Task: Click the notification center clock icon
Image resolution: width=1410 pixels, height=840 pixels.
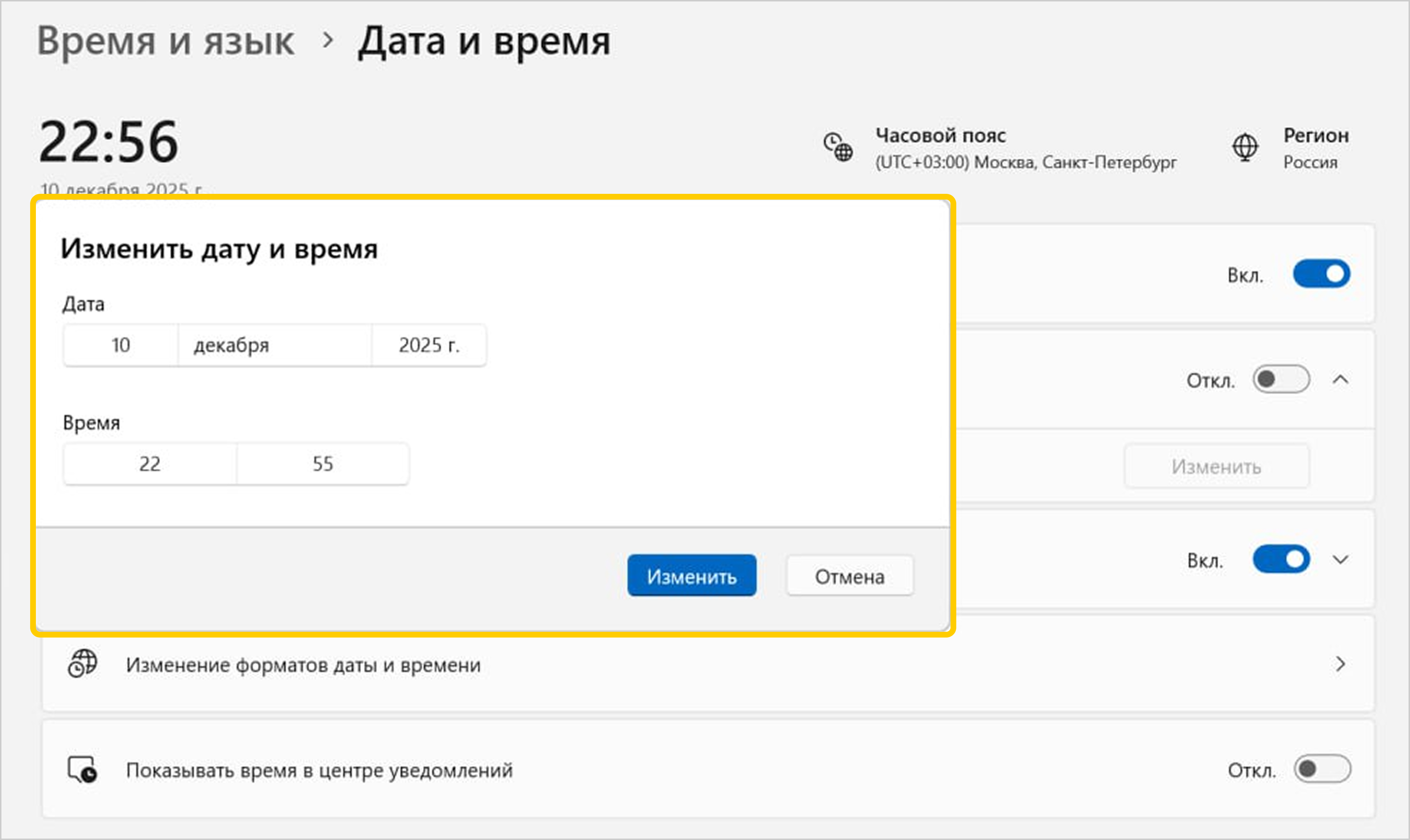Action: point(83,769)
